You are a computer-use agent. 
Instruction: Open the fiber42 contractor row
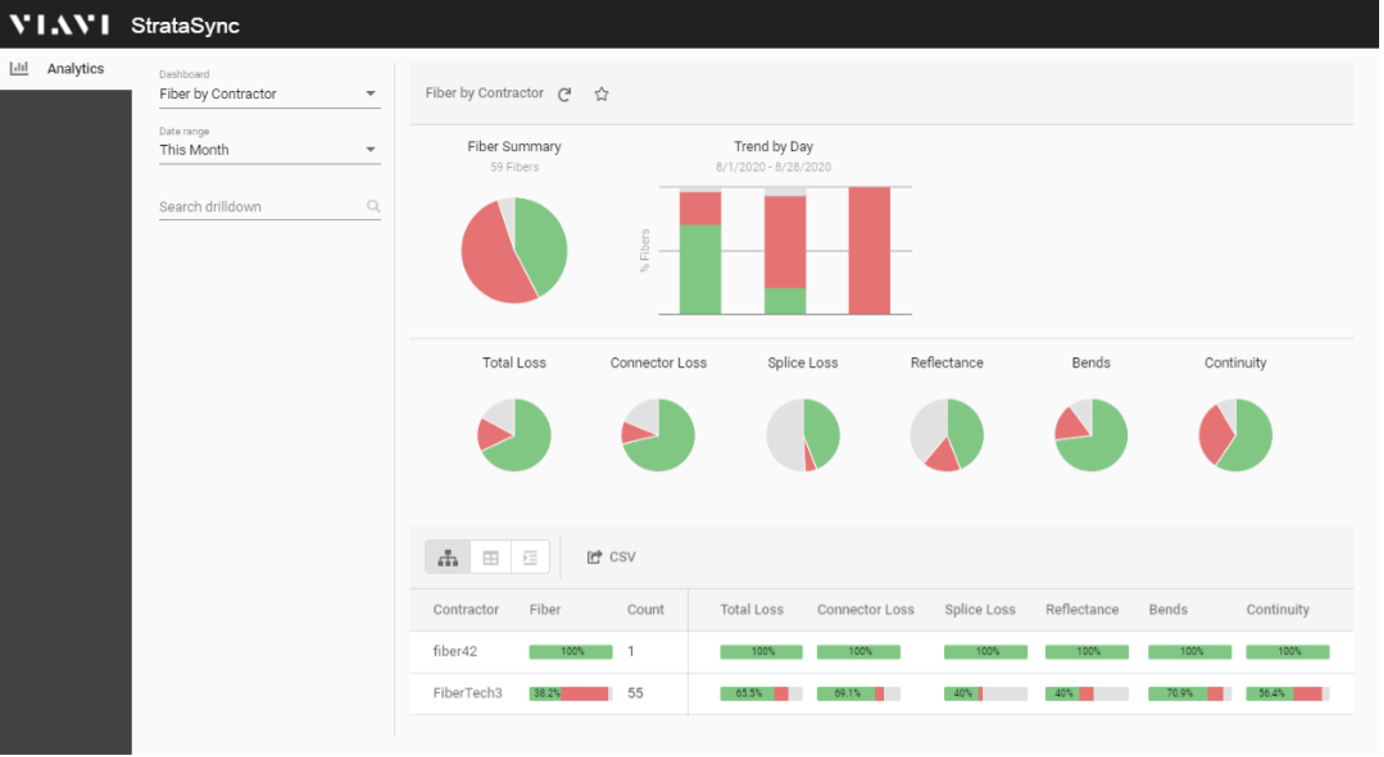[x=455, y=652]
